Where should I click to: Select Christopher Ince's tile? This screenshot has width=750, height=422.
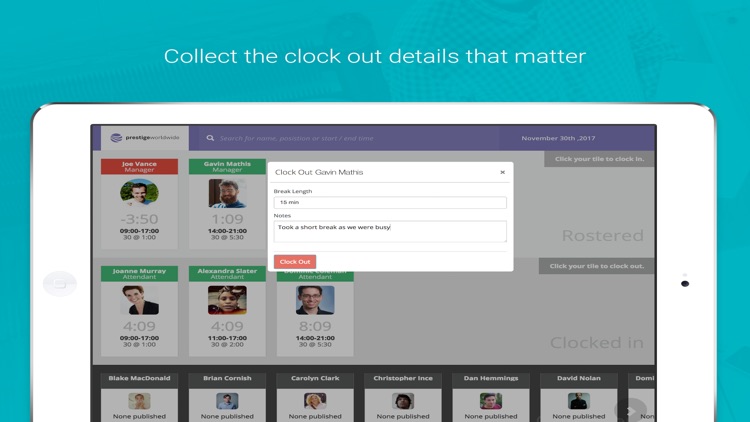coord(403,397)
